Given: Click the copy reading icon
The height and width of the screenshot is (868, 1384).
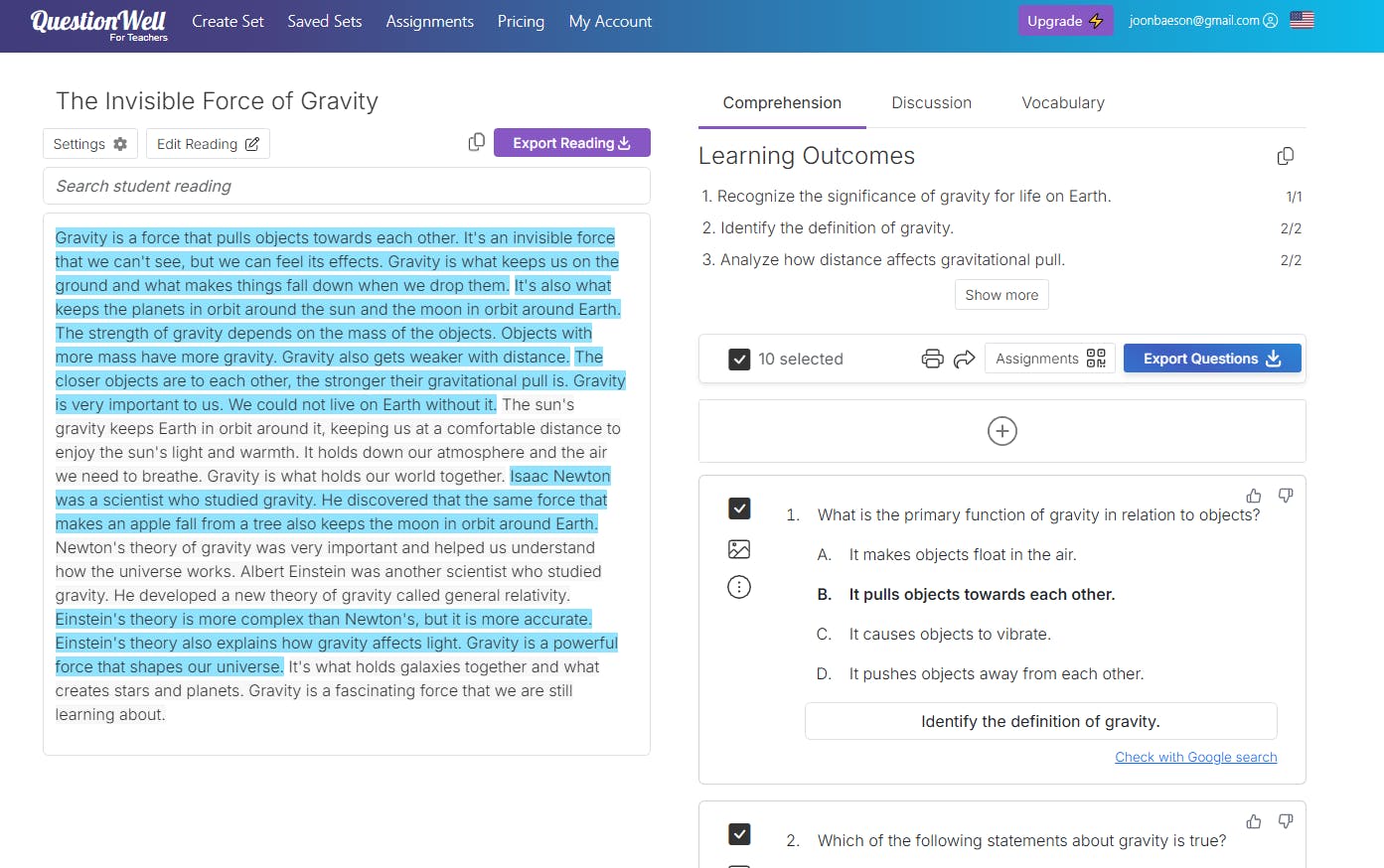Looking at the screenshot, I should 477,143.
